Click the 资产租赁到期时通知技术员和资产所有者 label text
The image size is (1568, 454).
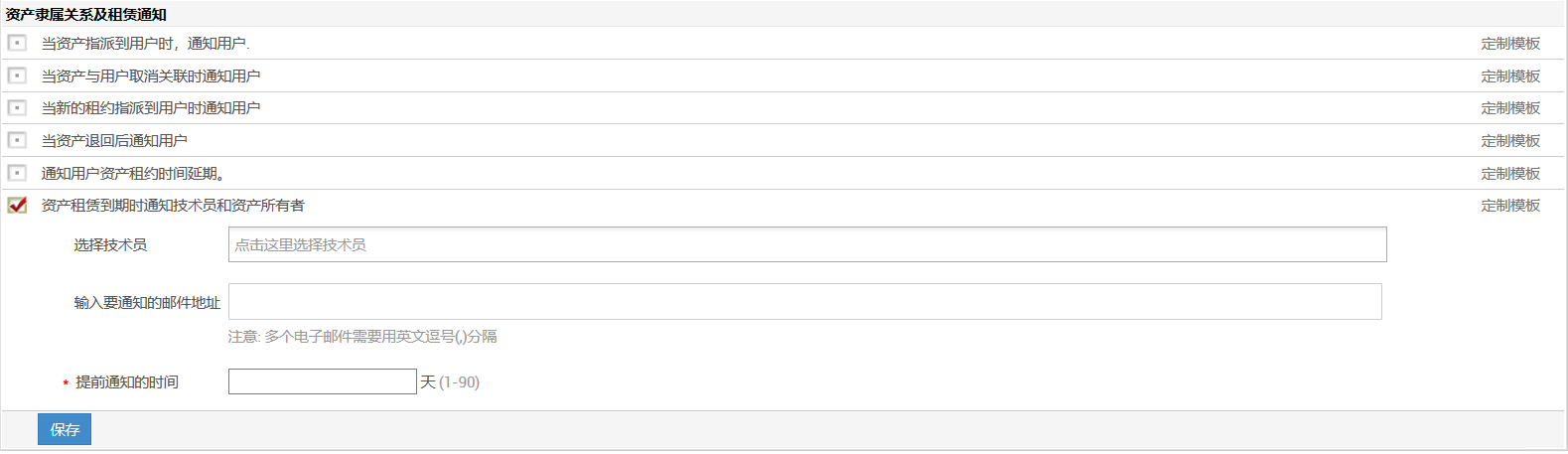[x=173, y=206]
